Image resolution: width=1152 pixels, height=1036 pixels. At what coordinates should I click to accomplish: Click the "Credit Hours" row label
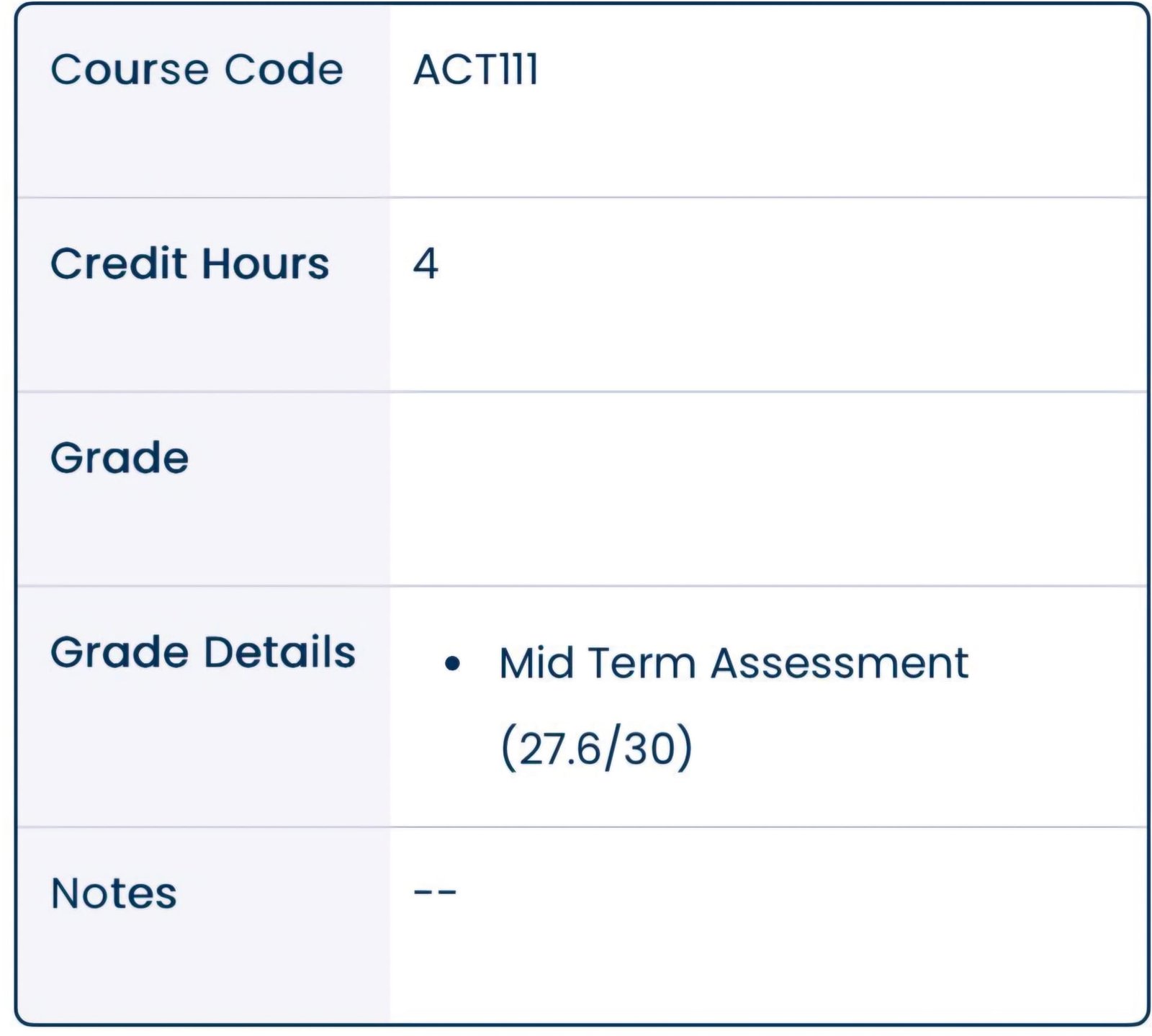click(x=189, y=263)
